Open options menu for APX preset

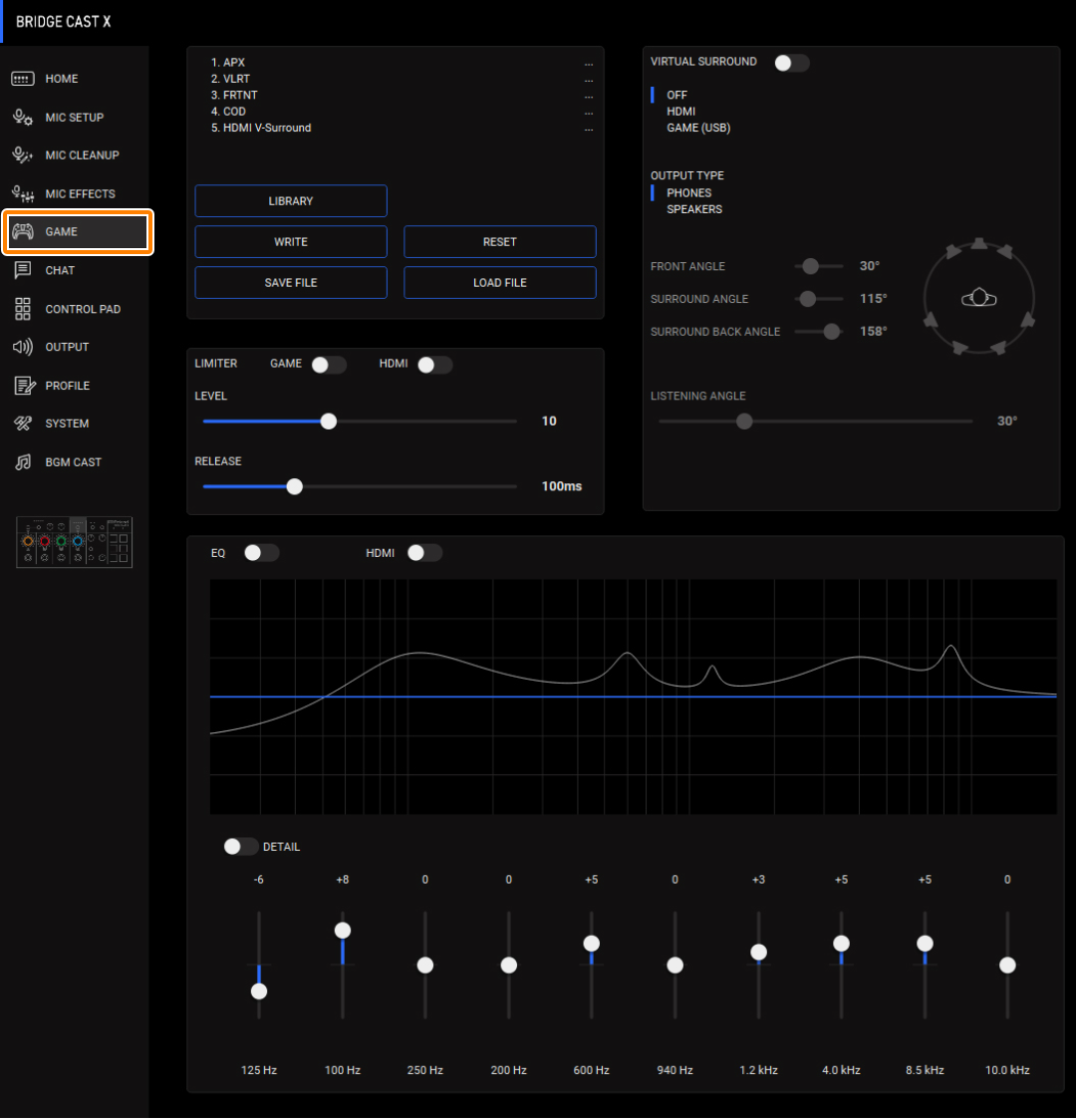point(589,64)
